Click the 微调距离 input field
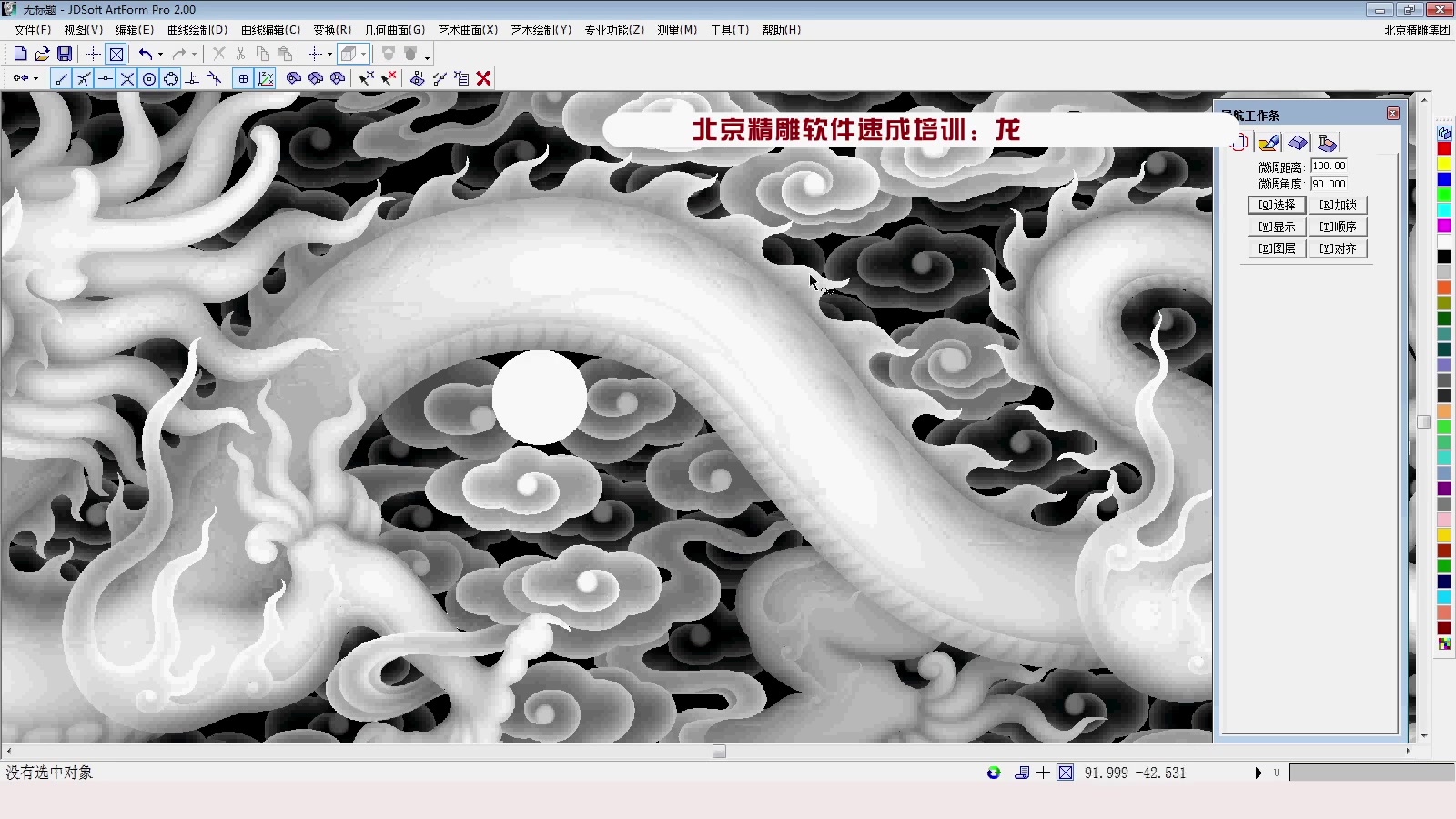The image size is (1456, 819). click(x=1327, y=166)
